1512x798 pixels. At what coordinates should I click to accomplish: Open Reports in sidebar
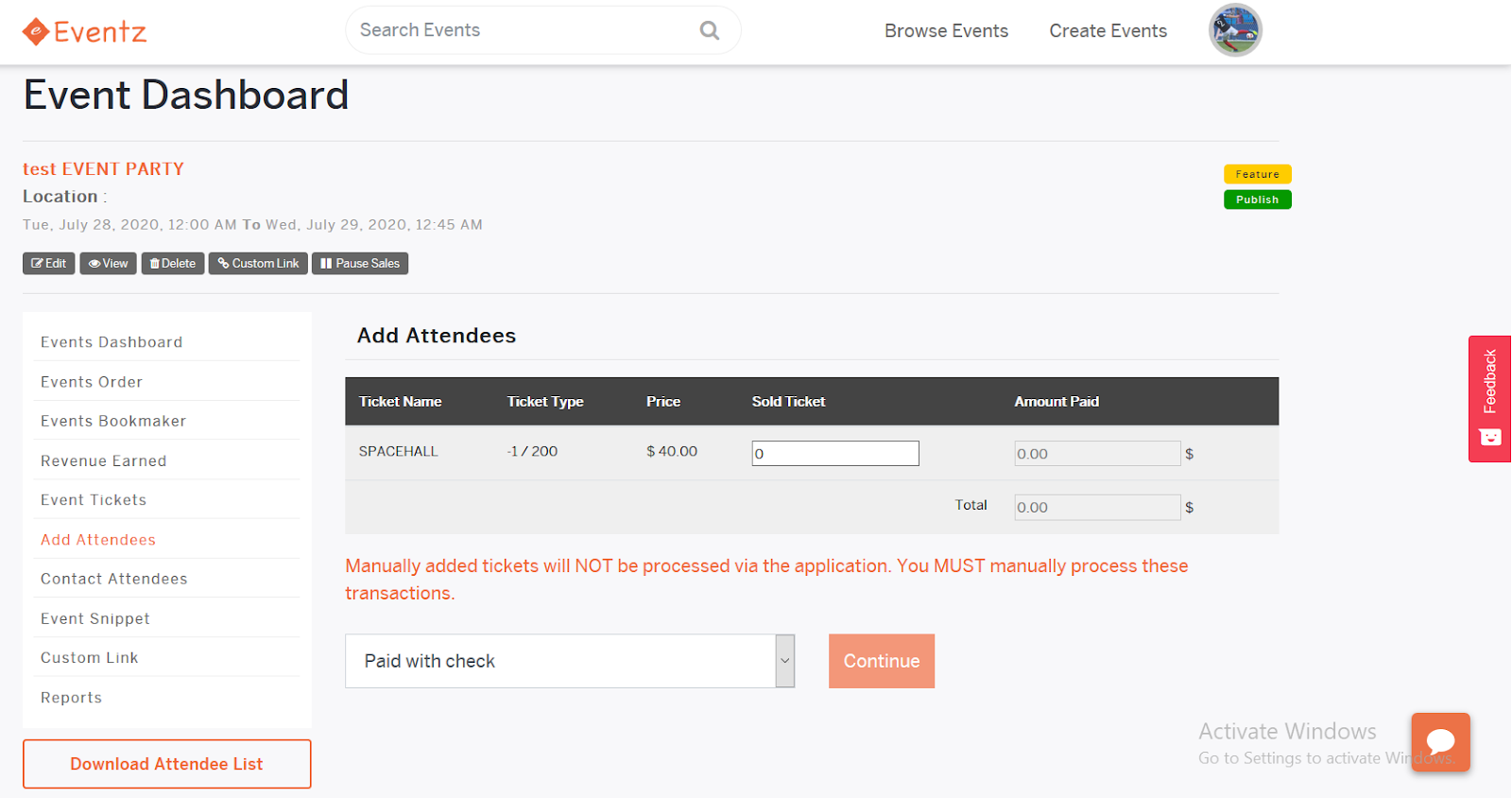coord(71,698)
